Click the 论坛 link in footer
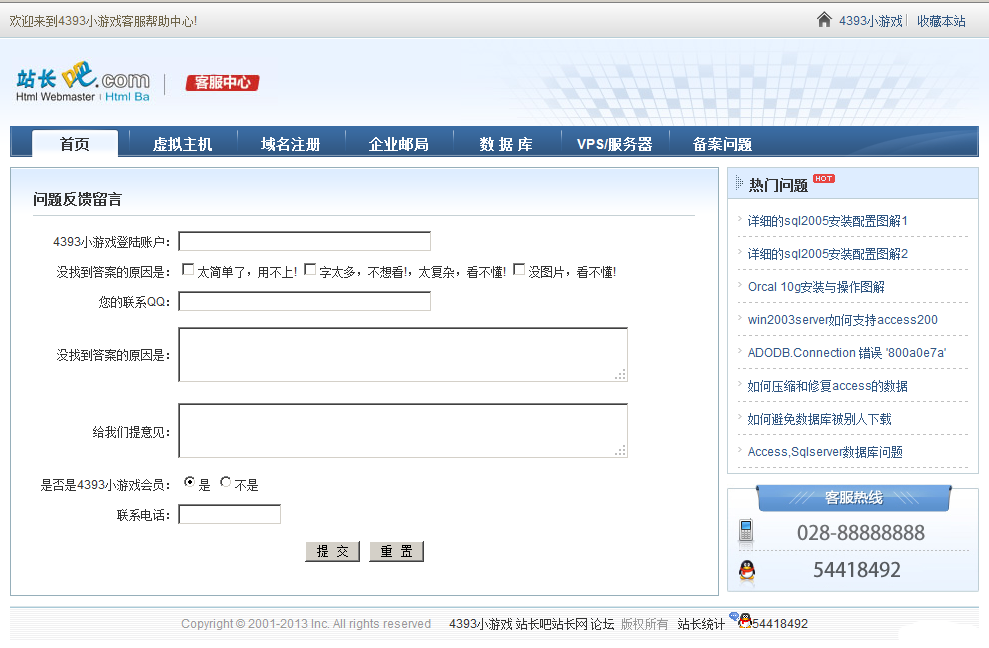Viewport: 989px width, 648px height. pyautogui.click(x=602, y=624)
